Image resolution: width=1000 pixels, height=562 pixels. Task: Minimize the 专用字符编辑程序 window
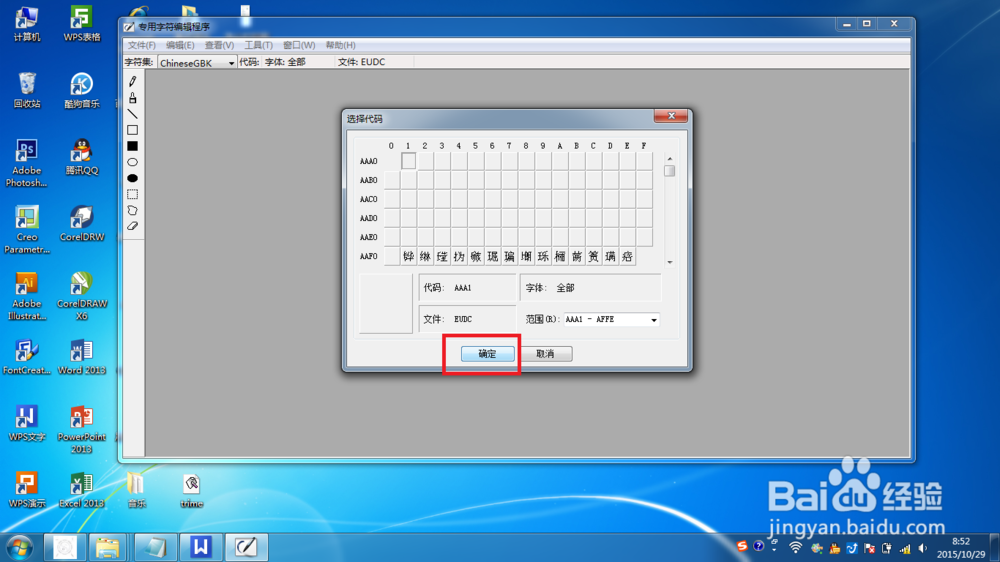point(846,24)
